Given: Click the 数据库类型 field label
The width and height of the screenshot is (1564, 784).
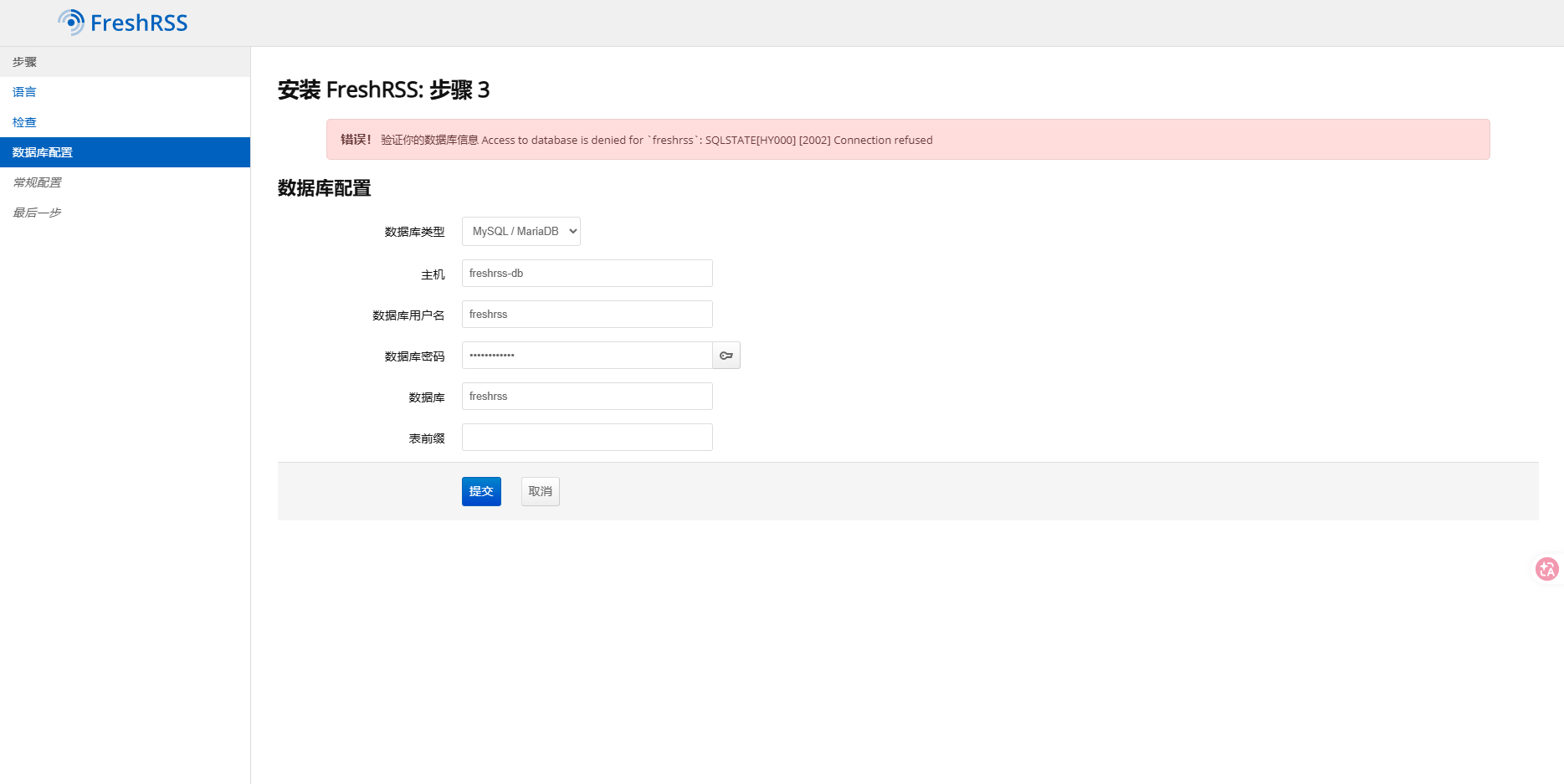Looking at the screenshot, I should [414, 232].
